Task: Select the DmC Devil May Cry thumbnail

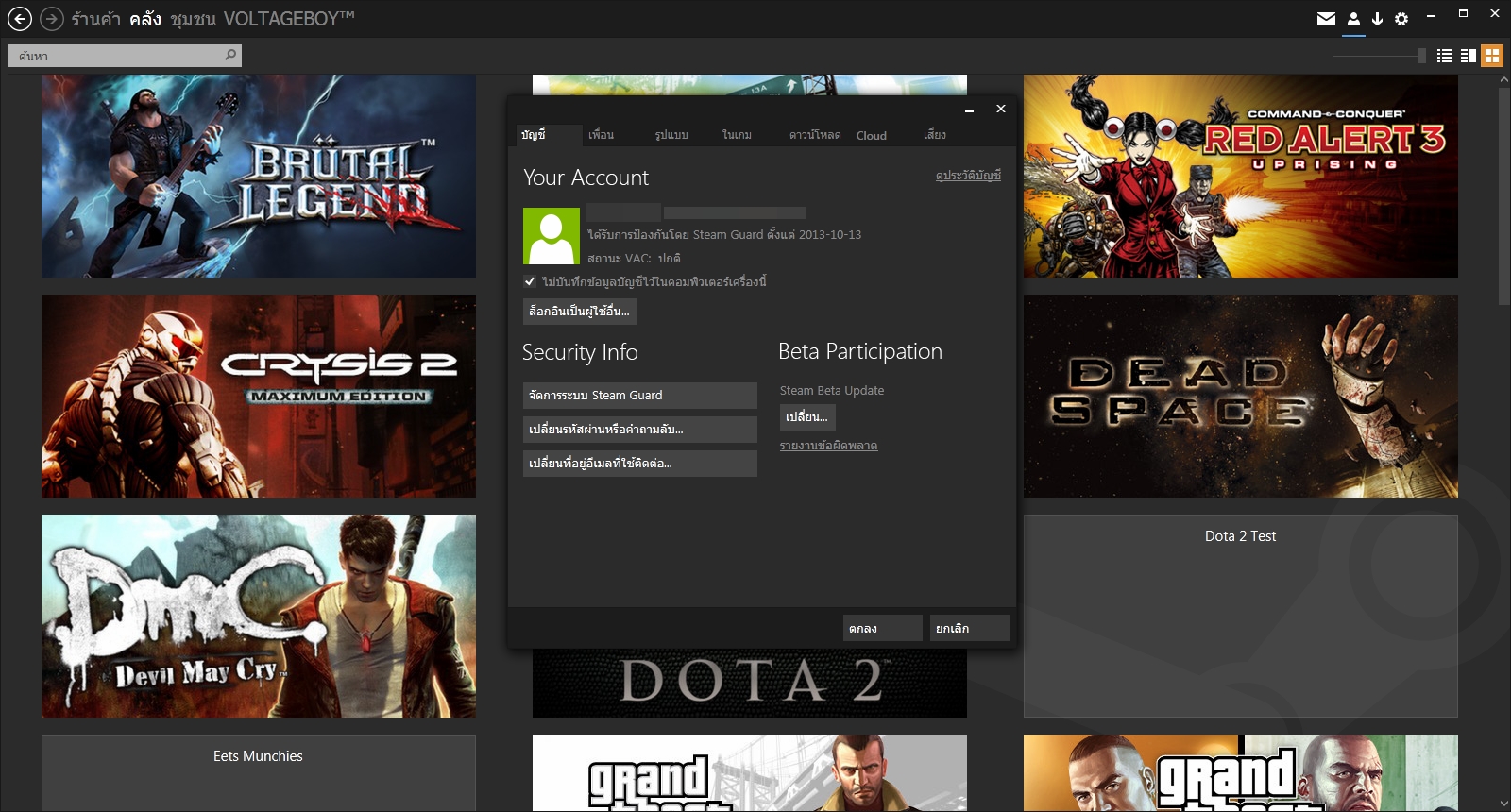Action: coord(259,616)
